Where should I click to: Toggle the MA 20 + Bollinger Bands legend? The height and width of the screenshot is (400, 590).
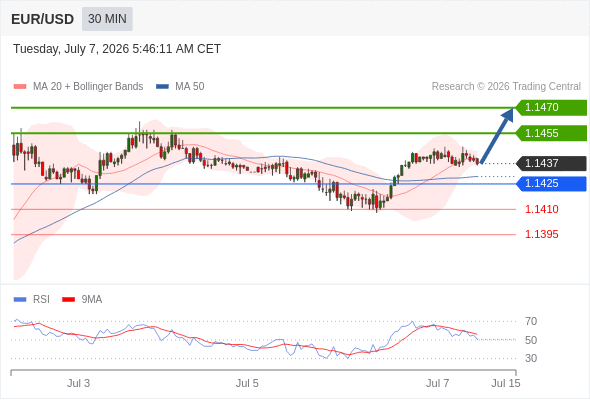coord(78,87)
